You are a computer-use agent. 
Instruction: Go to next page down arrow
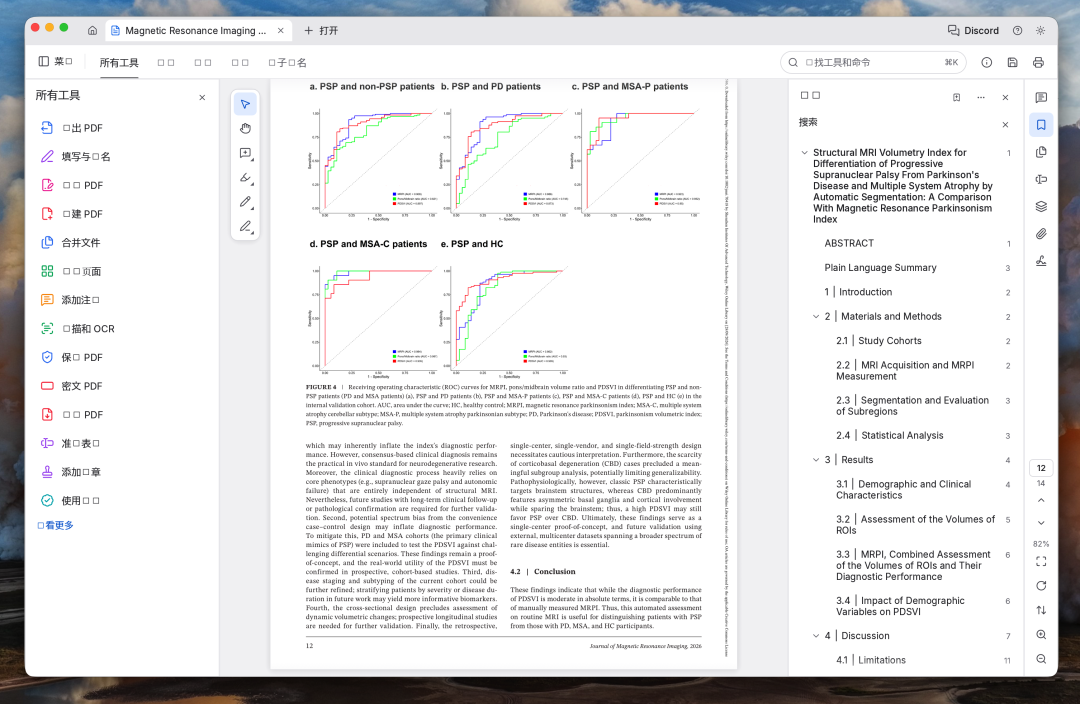[x=1041, y=523]
